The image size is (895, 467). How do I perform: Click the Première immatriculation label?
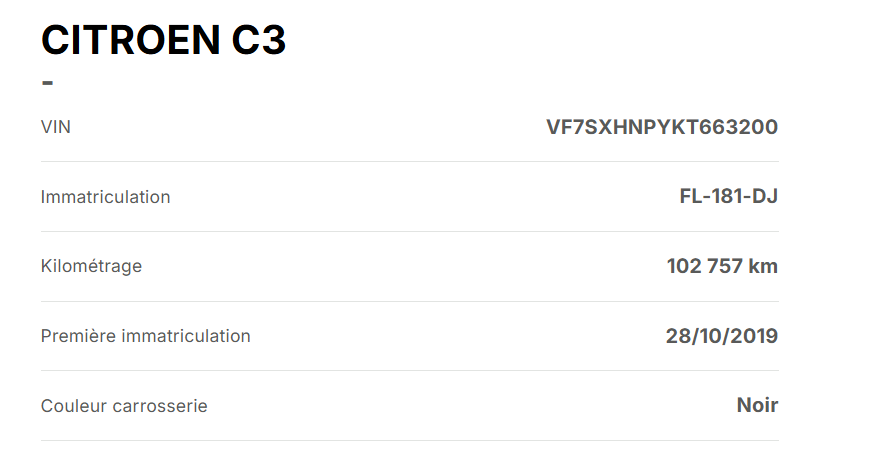click(x=145, y=336)
